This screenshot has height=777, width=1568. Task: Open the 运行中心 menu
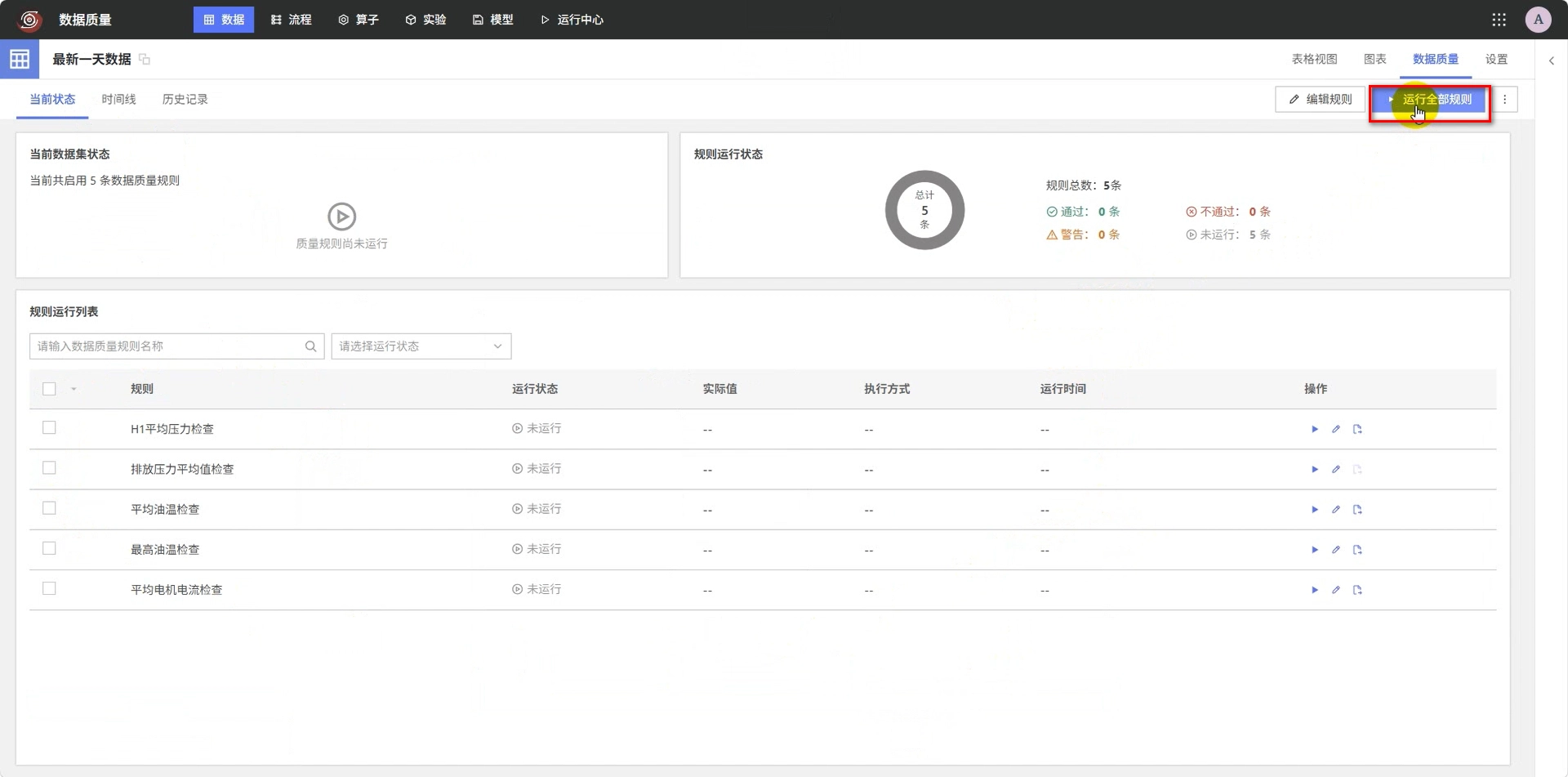pyautogui.click(x=572, y=20)
